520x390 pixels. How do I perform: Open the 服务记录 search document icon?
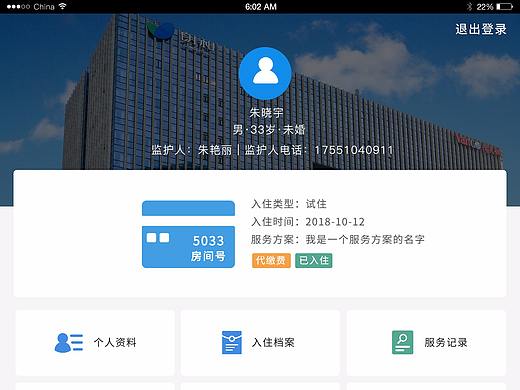point(402,342)
